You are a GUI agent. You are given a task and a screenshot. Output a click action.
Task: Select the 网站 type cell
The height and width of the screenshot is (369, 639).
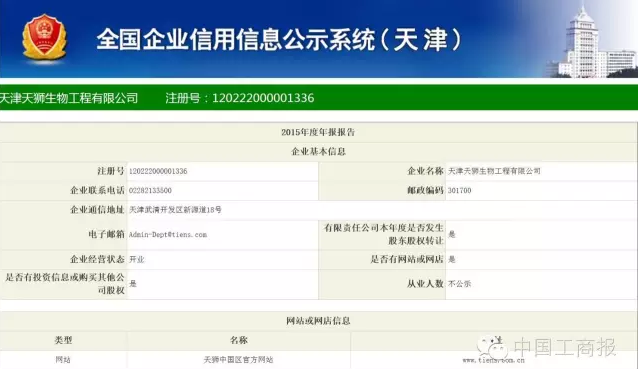pyautogui.click(x=63, y=360)
